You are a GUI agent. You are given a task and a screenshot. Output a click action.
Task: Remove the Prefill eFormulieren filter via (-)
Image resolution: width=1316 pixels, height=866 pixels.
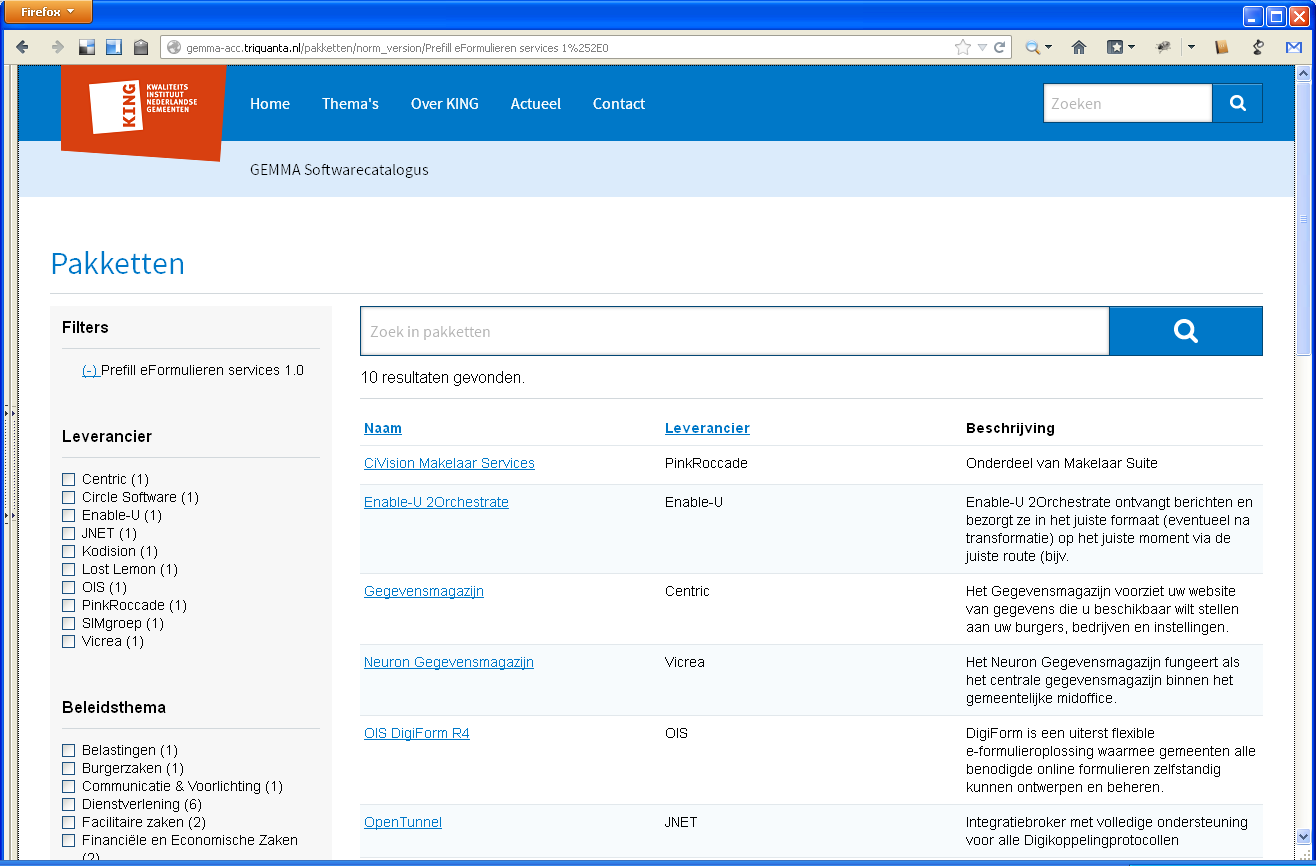click(90, 370)
